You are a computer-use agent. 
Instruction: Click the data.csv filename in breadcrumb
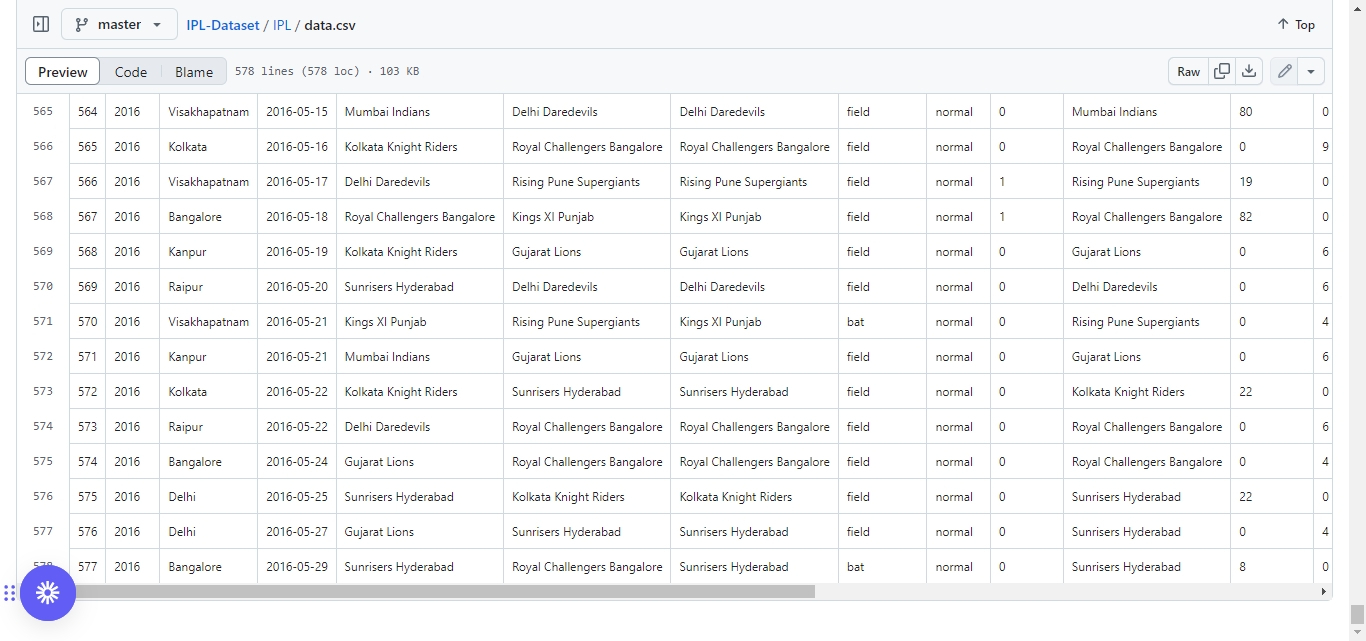[330, 25]
